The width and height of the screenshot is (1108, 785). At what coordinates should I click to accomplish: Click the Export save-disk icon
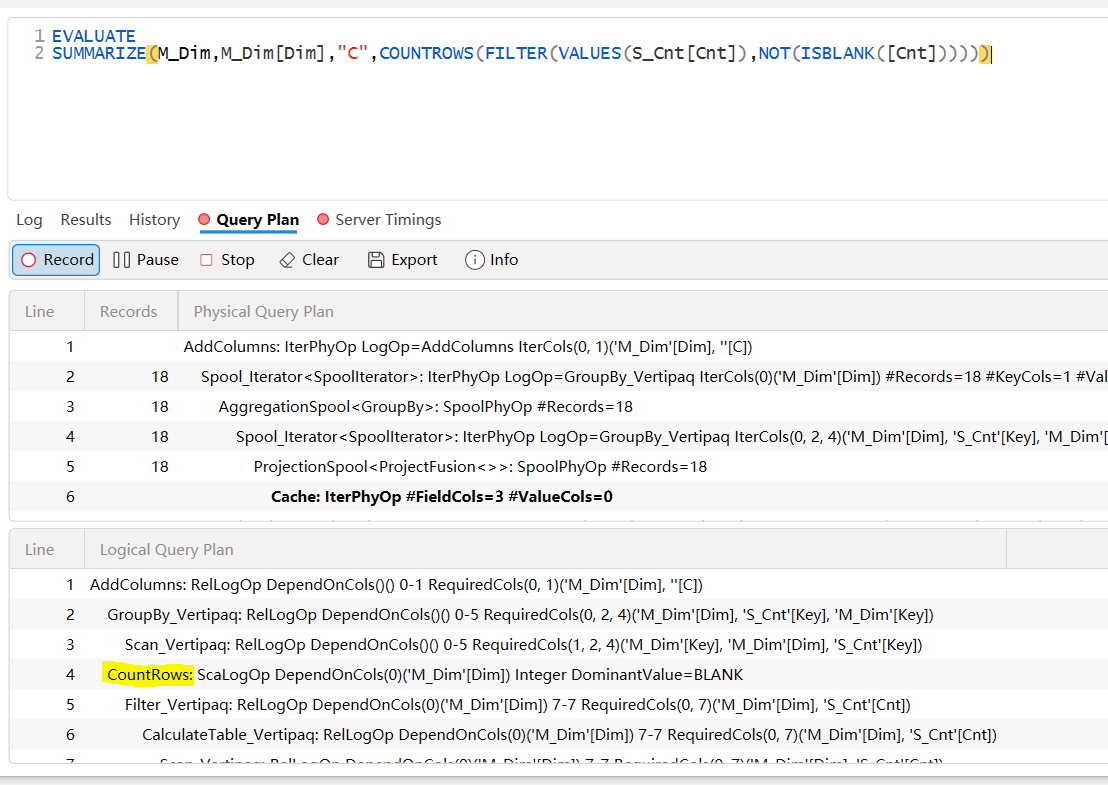[376, 260]
